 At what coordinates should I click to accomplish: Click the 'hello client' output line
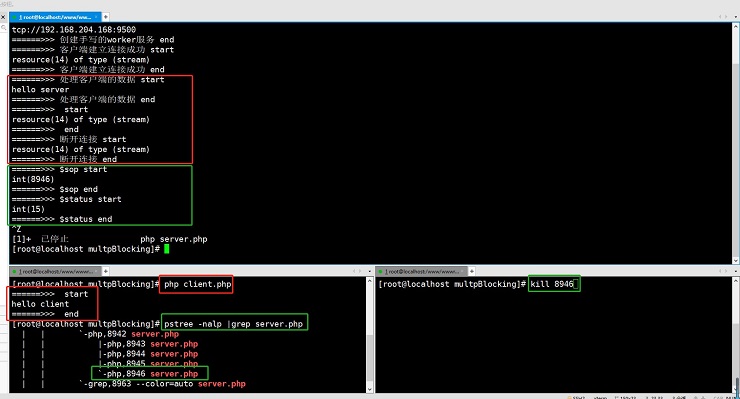[x=40, y=304]
